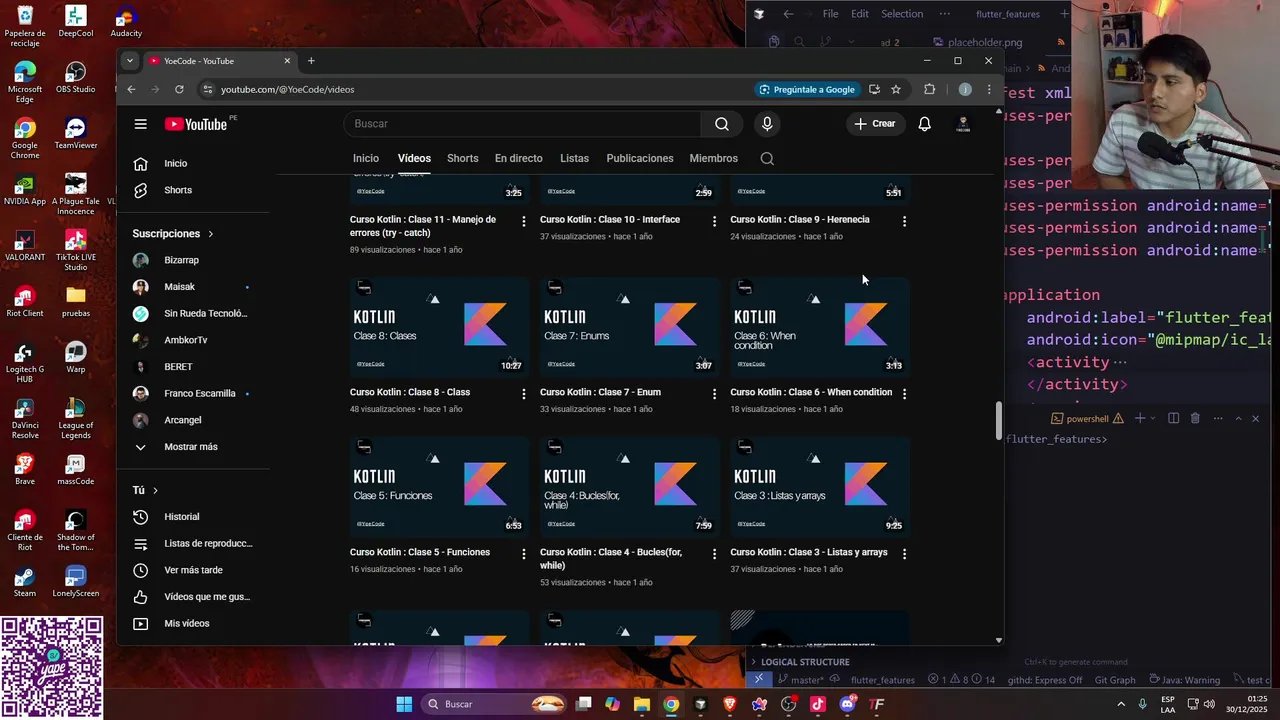
Task: Play the Clase 8 Clases thumbnail
Action: pos(439,326)
